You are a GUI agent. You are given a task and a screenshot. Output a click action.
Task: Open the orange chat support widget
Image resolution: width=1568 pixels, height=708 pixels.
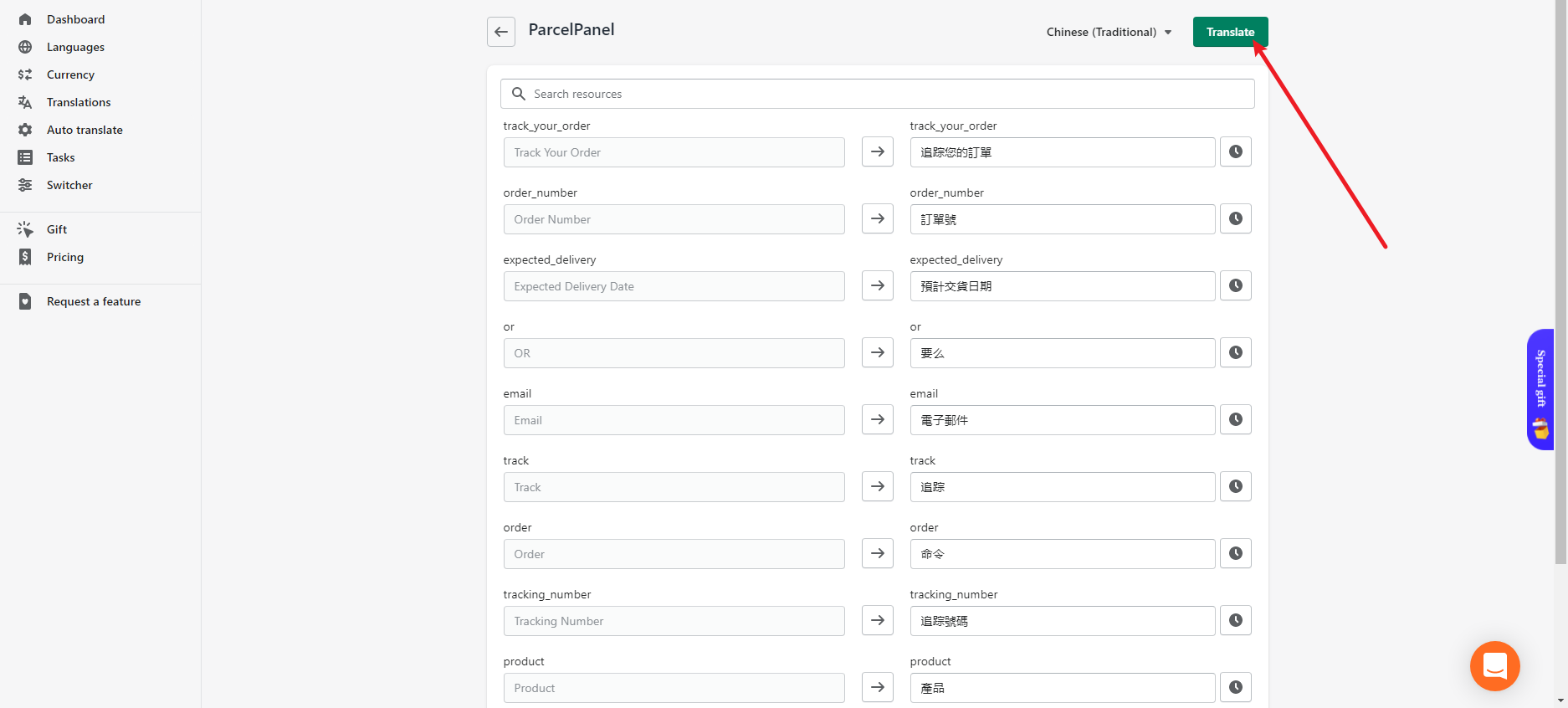pos(1494,666)
